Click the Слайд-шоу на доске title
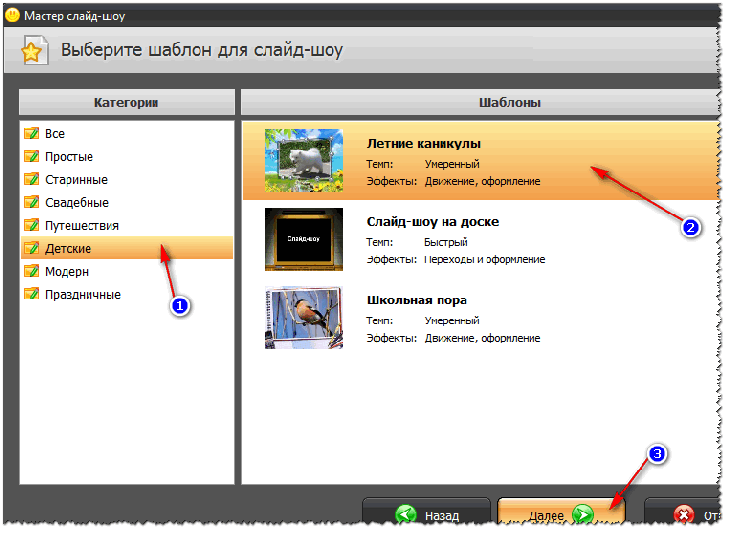 pos(433,222)
